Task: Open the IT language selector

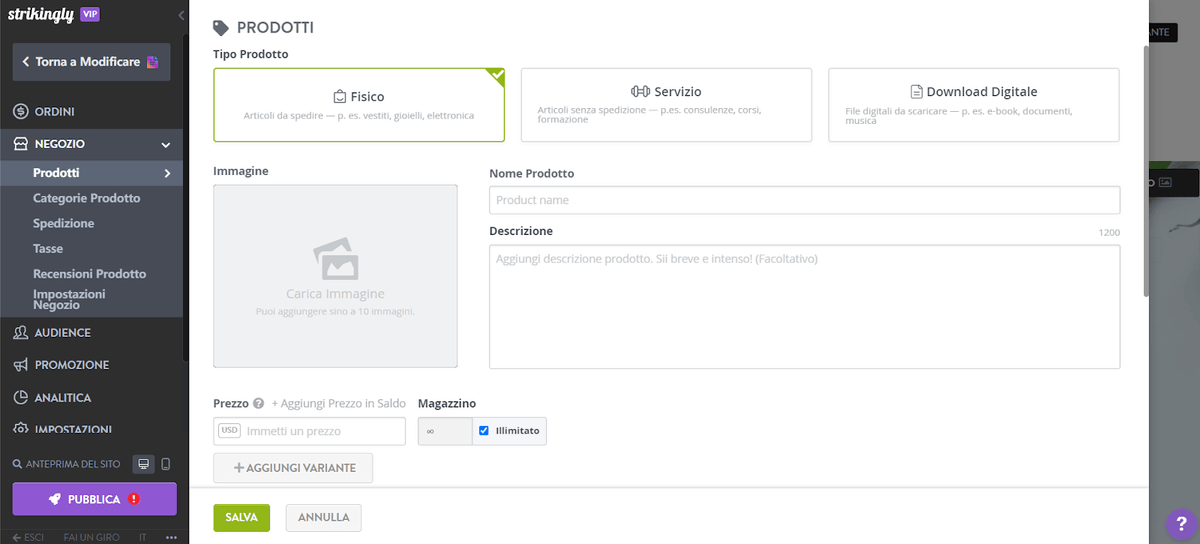Action: [x=143, y=537]
